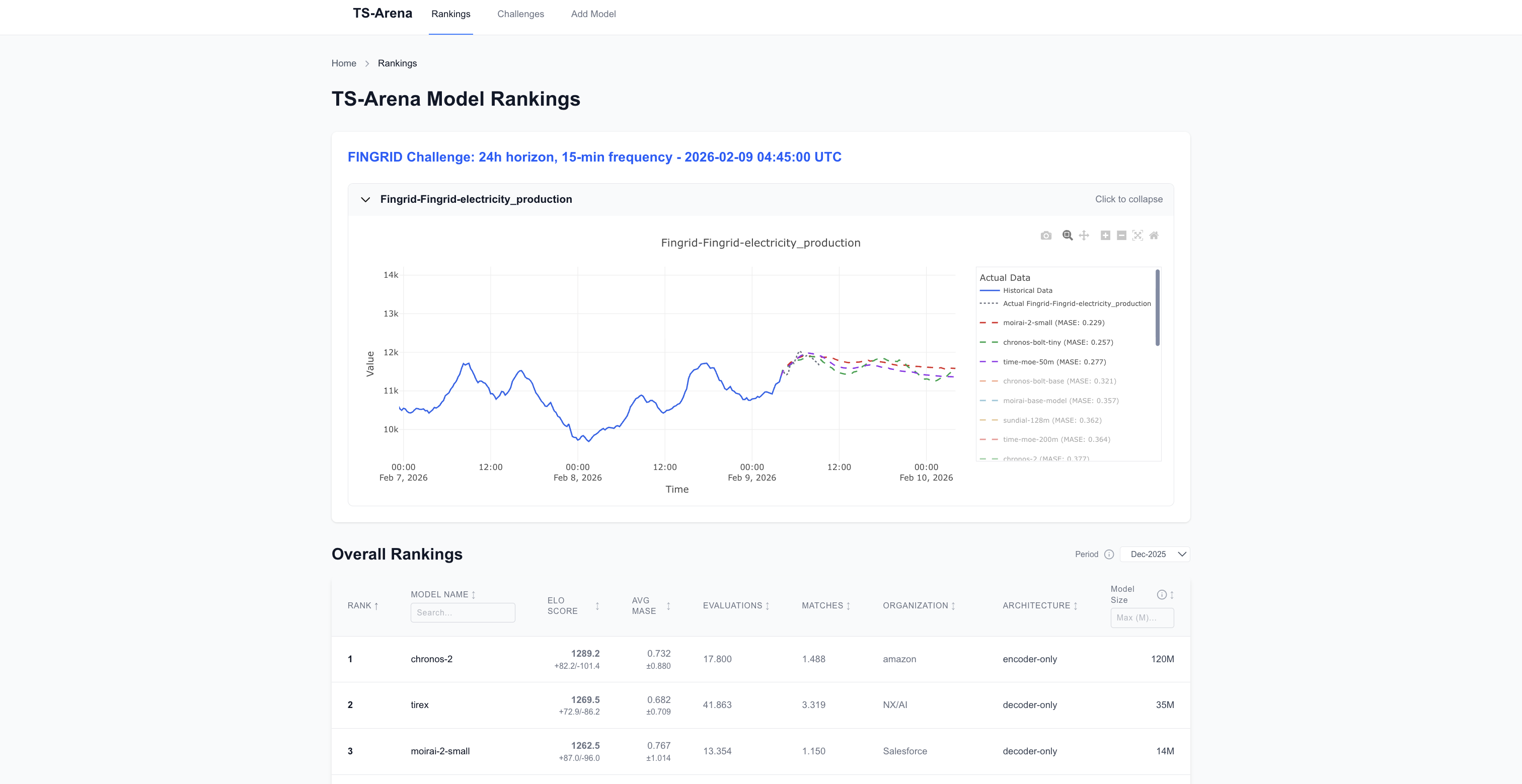Download plot as PNG camera icon
The width and height of the screenshot is (1522, 784).
coord(1046,236)
